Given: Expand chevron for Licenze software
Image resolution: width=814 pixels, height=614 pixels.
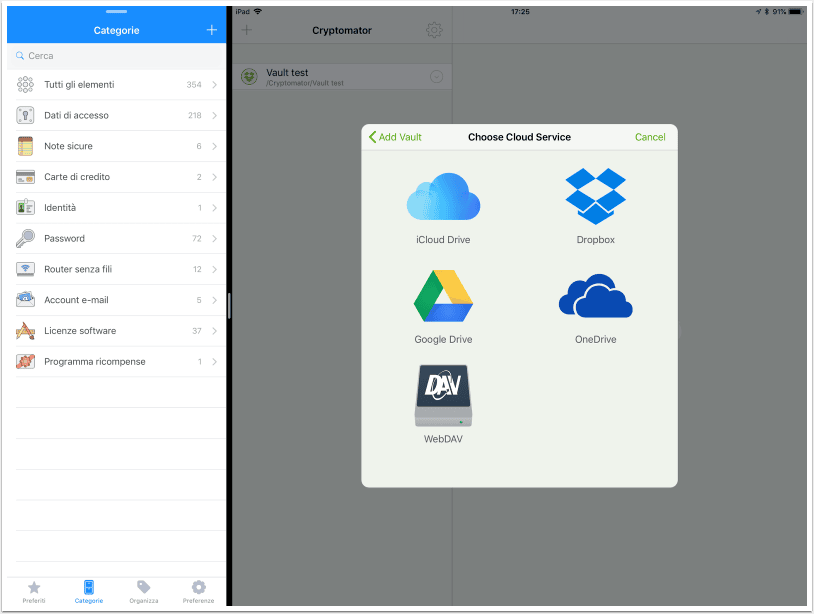Looking at the screenshot, I should click(215, 331).
